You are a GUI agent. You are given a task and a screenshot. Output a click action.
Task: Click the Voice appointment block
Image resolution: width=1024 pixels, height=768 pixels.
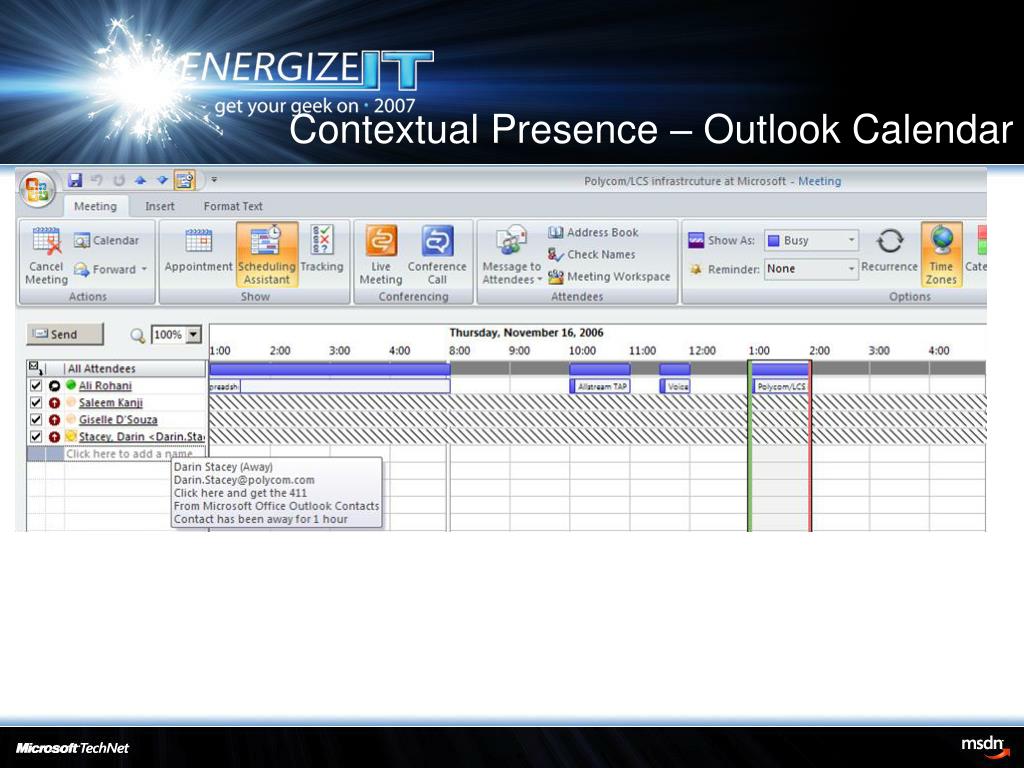point(675,387)
